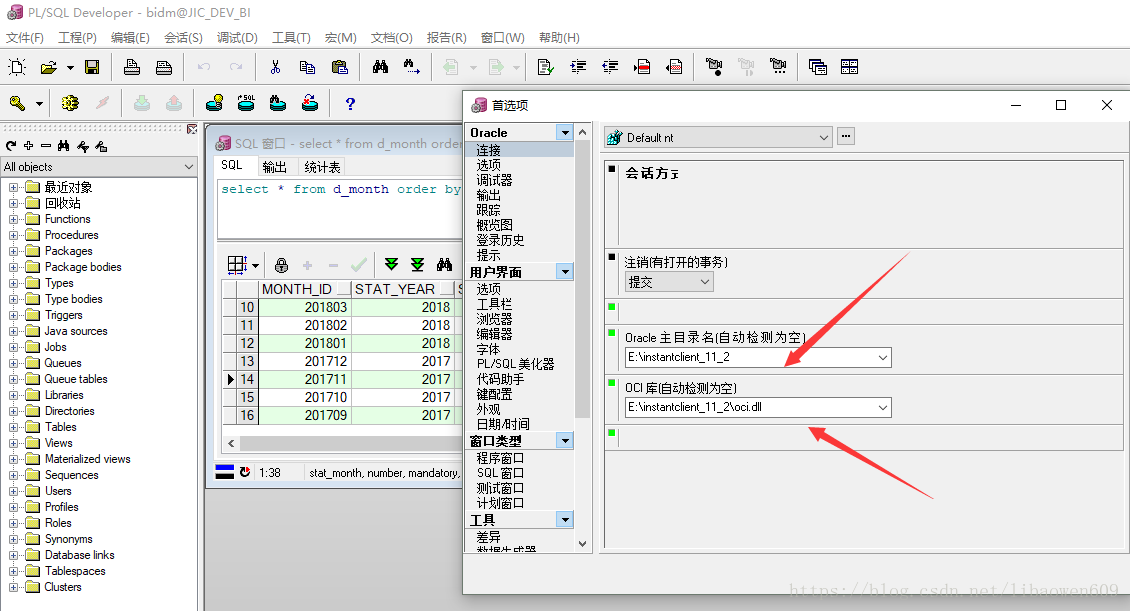Click the Tile windows icon
Viewport: 1130px width, 611px height.
tap(850, 67)
